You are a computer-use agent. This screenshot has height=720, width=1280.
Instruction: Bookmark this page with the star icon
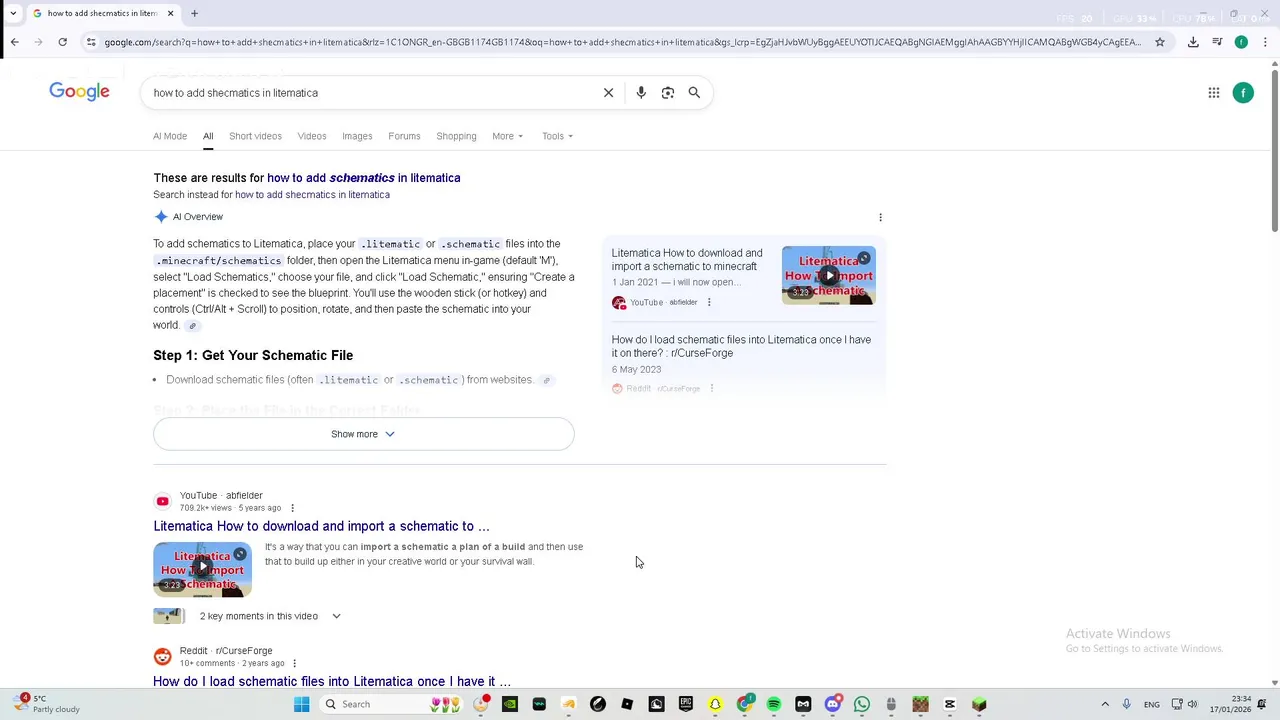pyautogui.click(x=1160, y=42)
